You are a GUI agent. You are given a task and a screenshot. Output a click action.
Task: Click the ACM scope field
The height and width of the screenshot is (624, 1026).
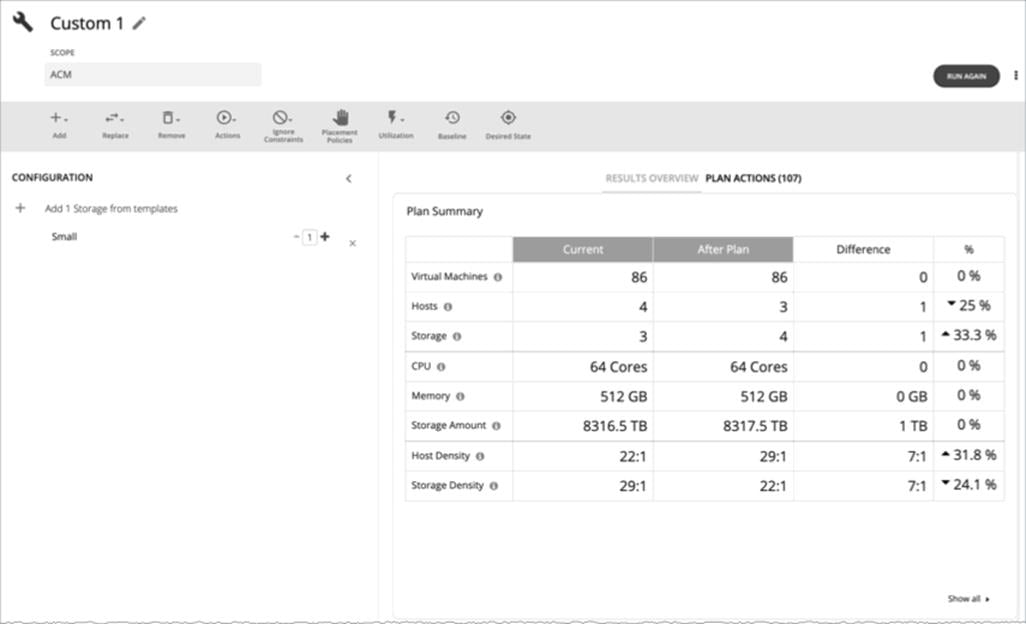point(152,74)
